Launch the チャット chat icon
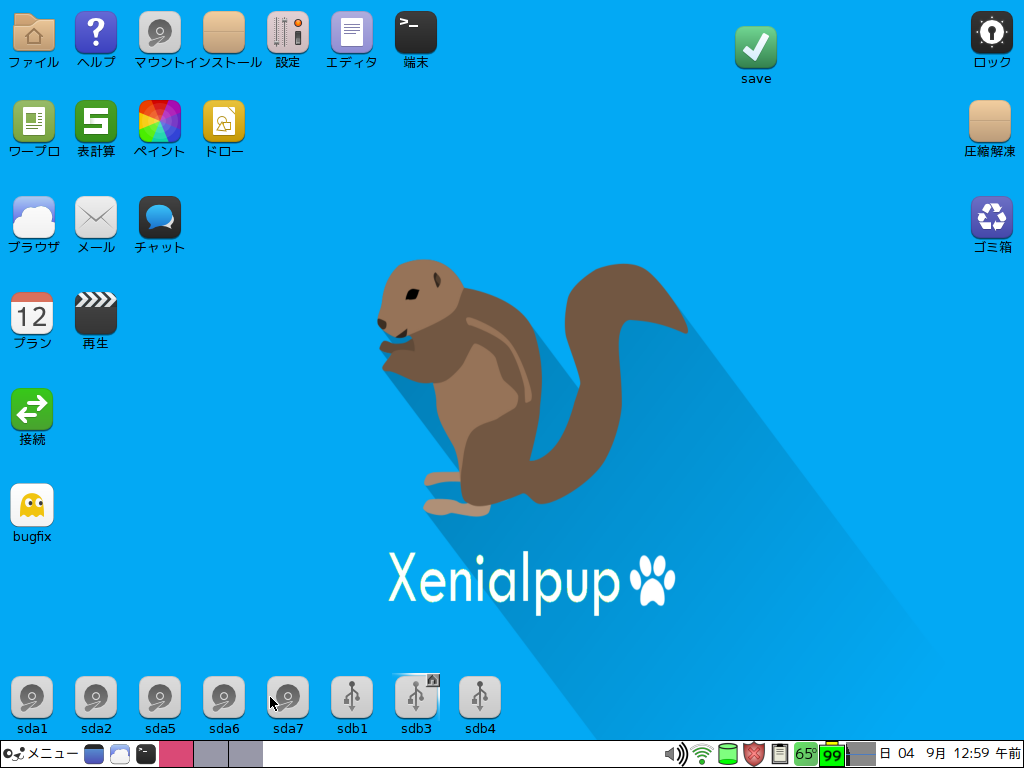1024x768 pixels. [160, 217]
